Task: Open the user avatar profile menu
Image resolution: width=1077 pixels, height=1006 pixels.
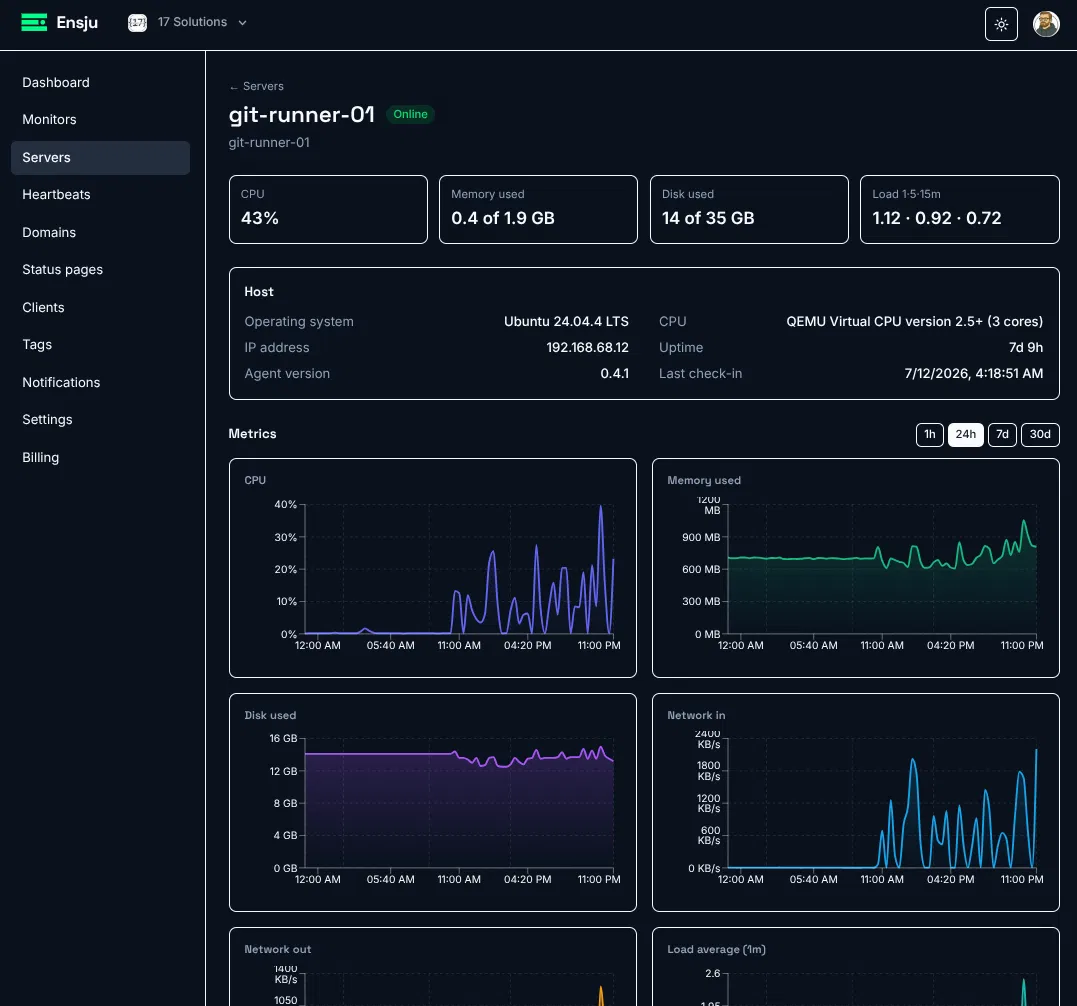Action: (x=1045, y=24)
